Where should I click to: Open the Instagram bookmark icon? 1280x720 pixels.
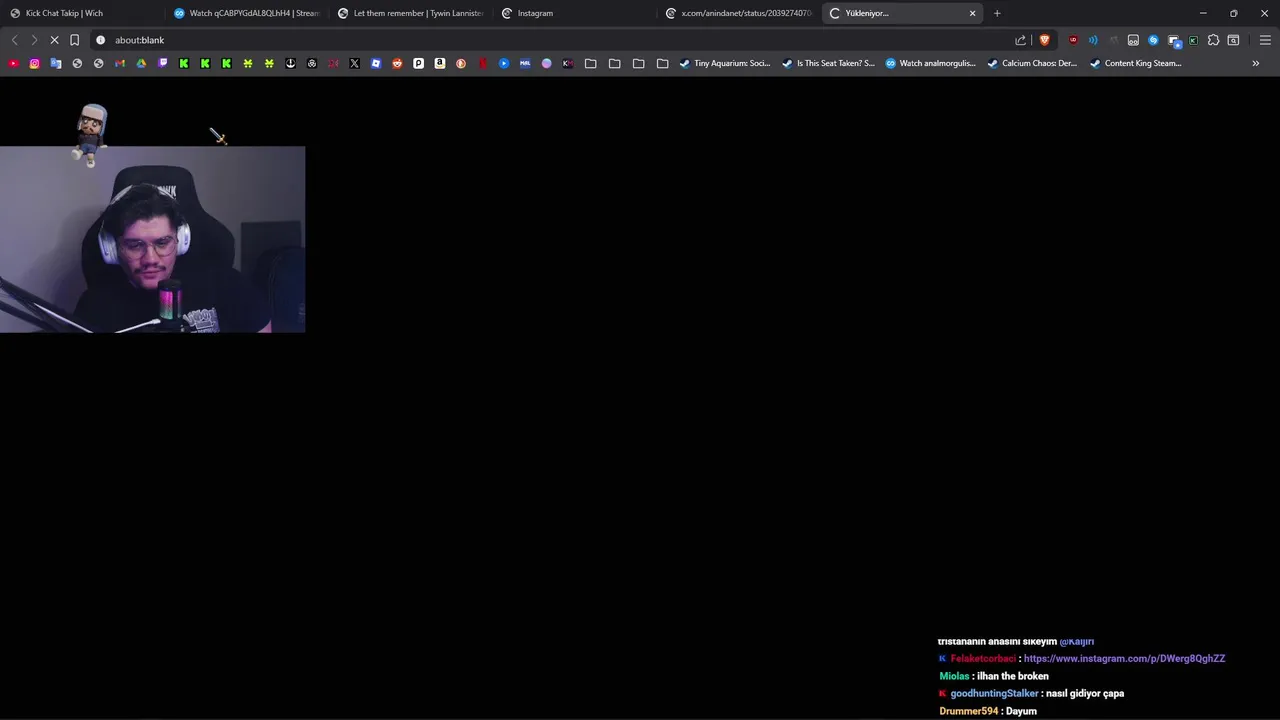[x=34, y=63]
